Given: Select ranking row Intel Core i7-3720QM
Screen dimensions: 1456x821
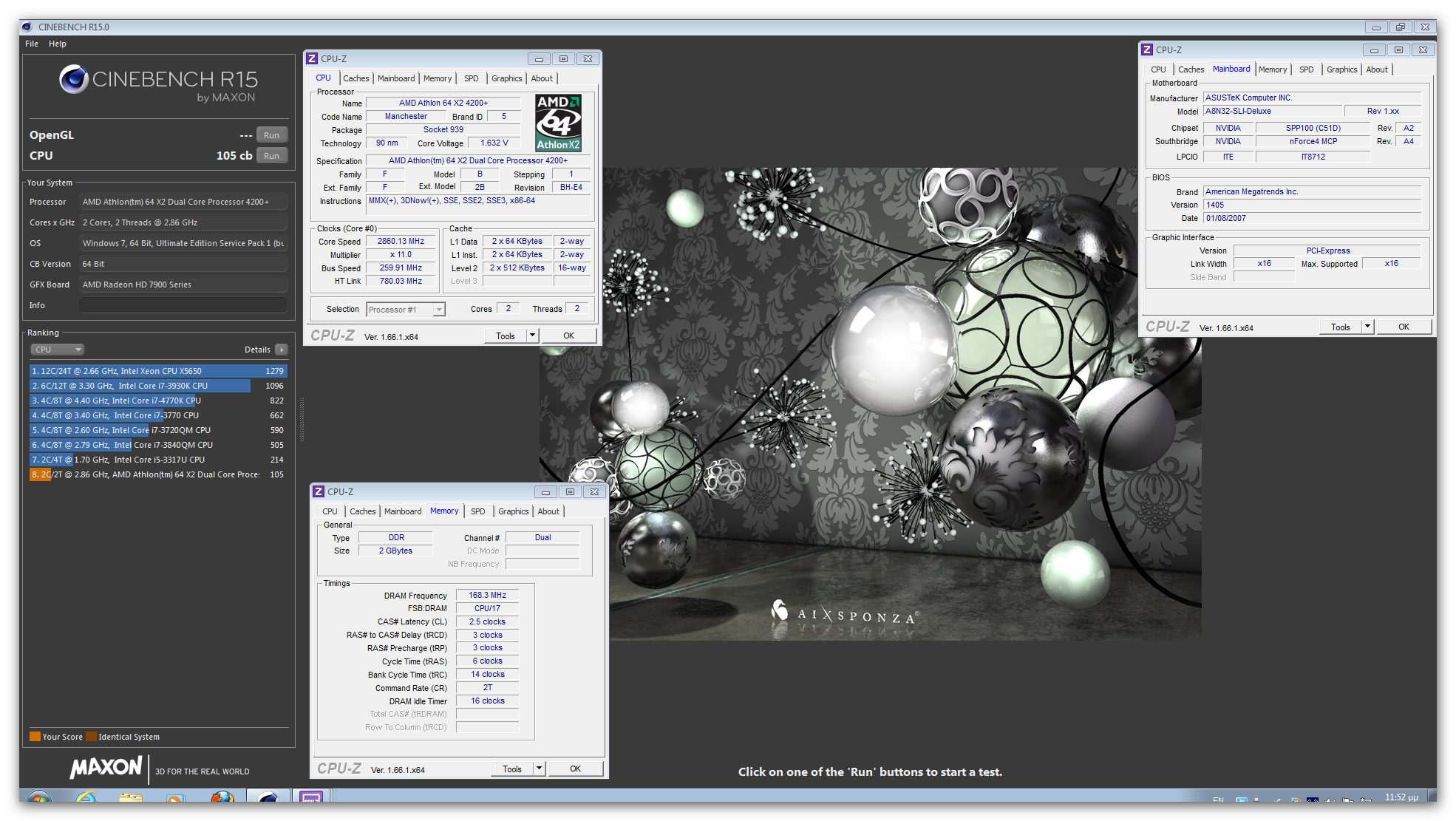Looking at the screenshot, I should (158, 430).
